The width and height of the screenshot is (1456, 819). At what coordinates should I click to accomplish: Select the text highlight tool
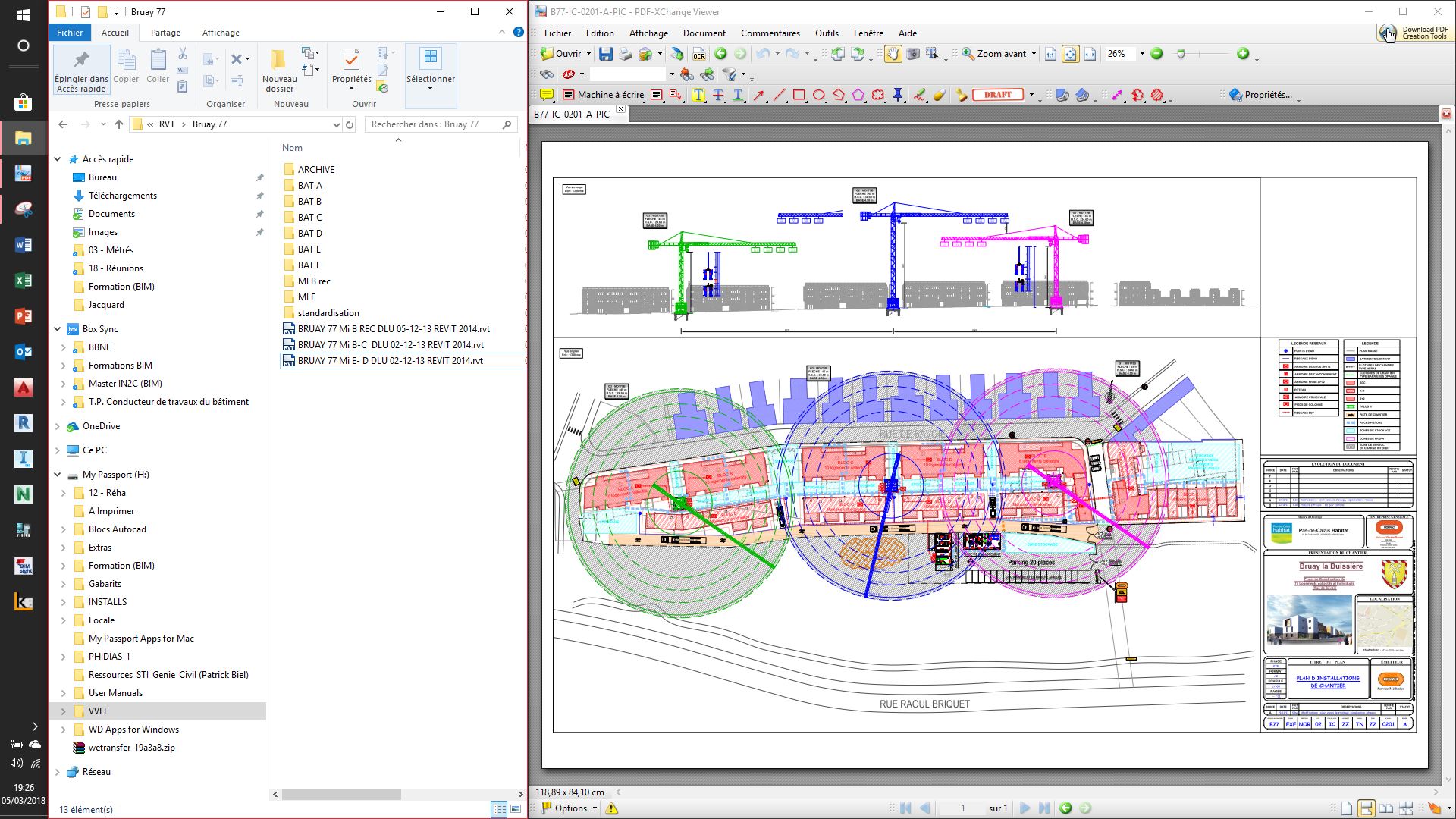coord(698,95)
